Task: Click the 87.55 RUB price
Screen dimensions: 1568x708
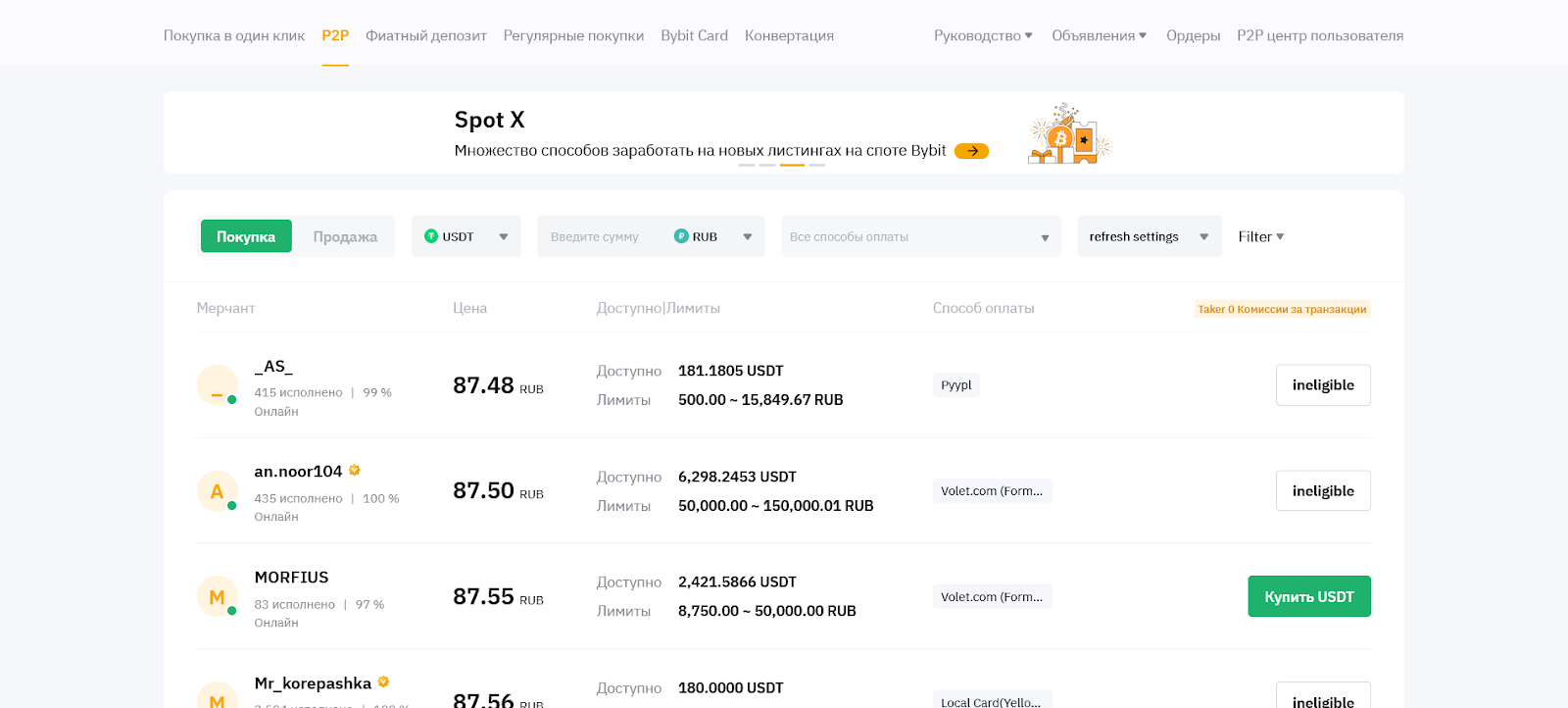Action: tap(498, 596)
